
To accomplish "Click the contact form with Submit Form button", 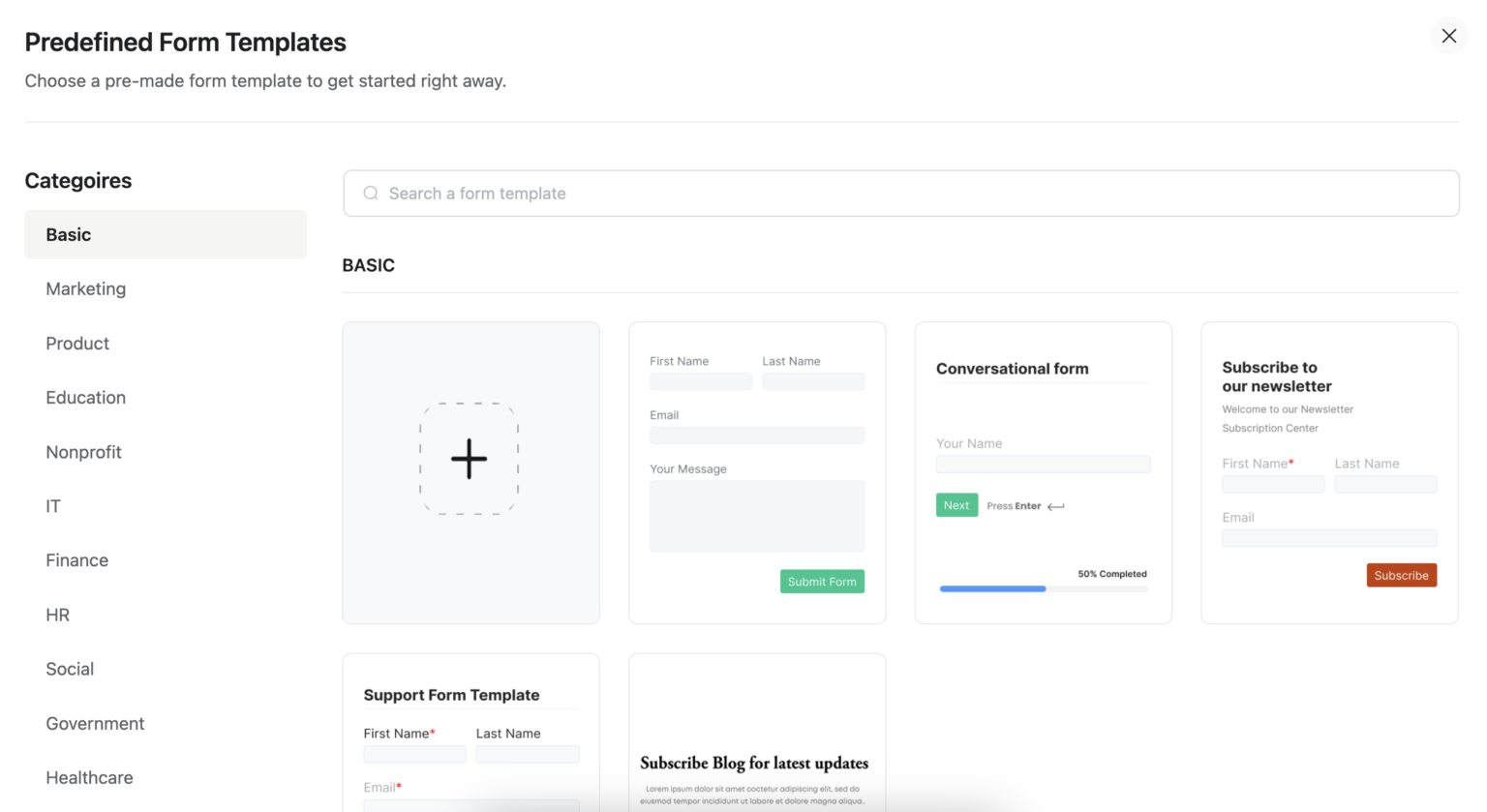I will point(756,471).
